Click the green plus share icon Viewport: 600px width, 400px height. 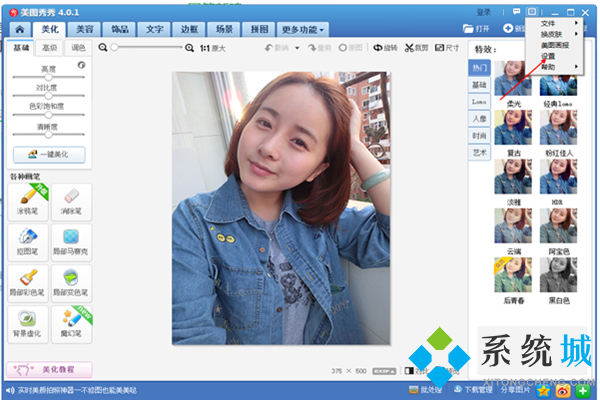583,391
